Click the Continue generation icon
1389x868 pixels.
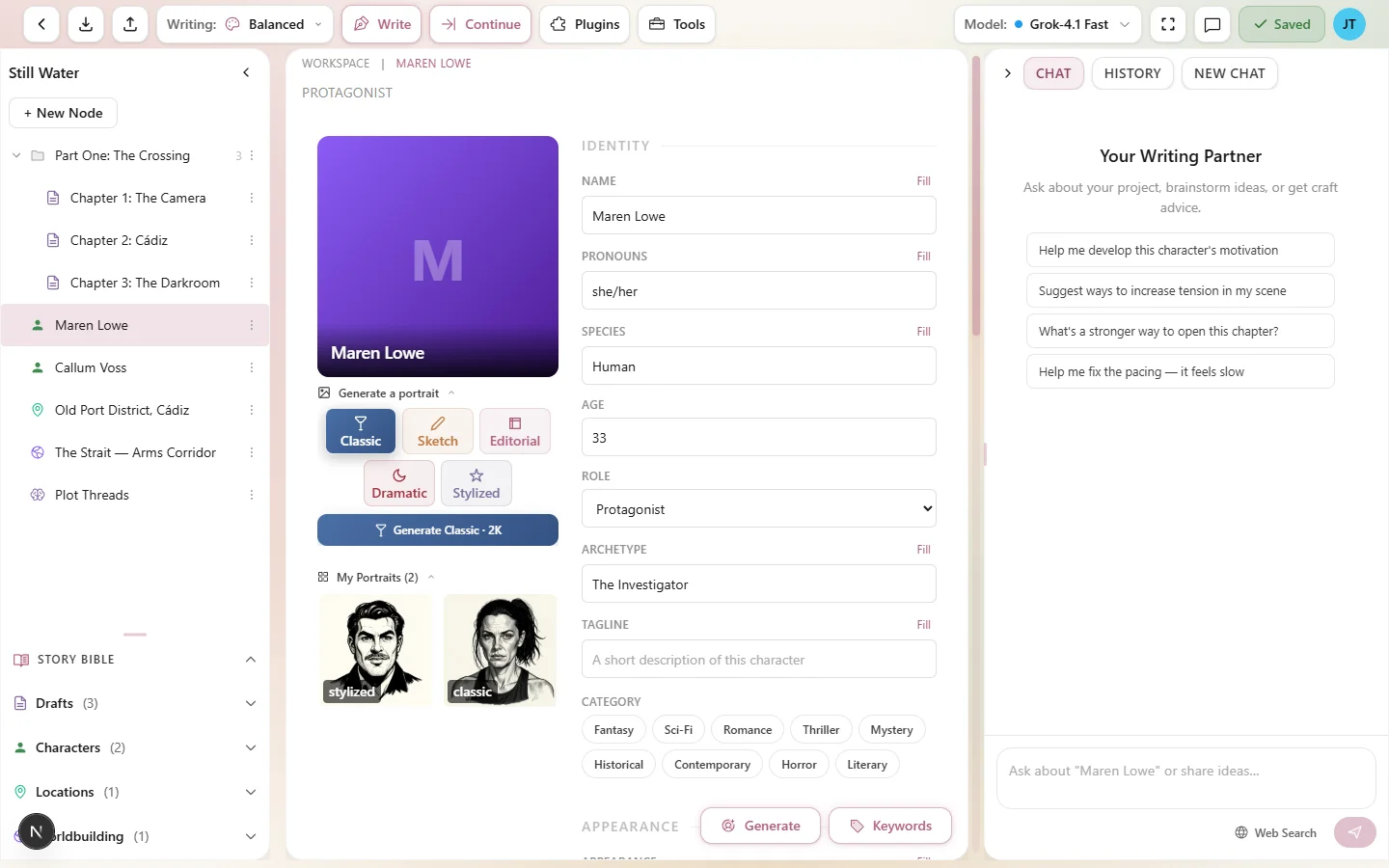pyautogui.click(x=480, y=24)
